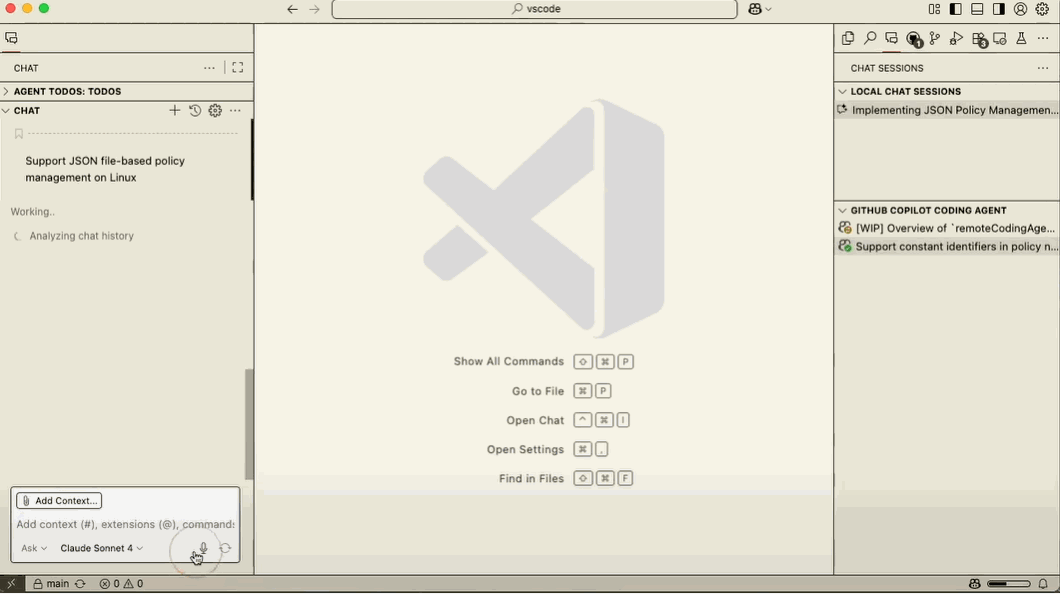Click the Copilot status icon in status bar
Image resolution: width=1060 pixels, height=594 pixels.
pos(974,584)
